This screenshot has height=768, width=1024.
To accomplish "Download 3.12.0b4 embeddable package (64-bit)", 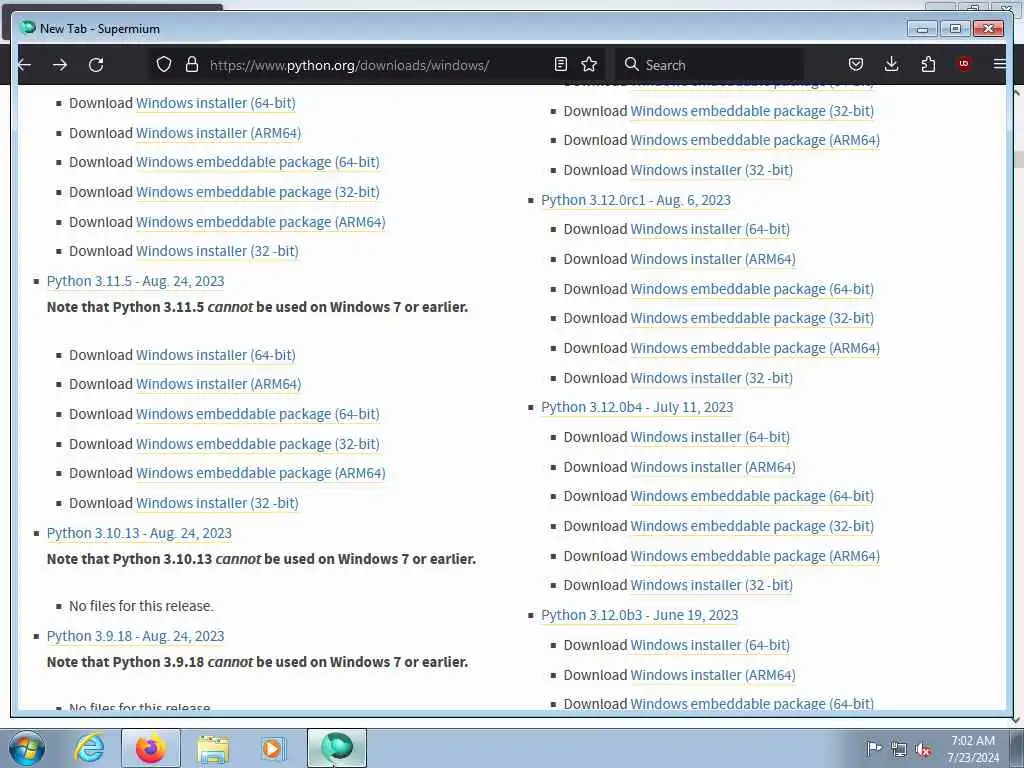I will click(x=752, y=497).
